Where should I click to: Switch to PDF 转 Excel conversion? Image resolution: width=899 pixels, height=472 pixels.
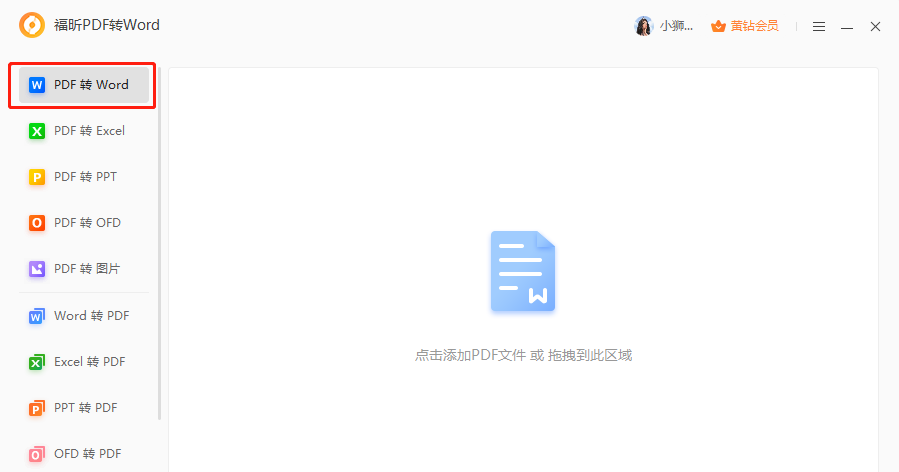(x=84, y=131)
